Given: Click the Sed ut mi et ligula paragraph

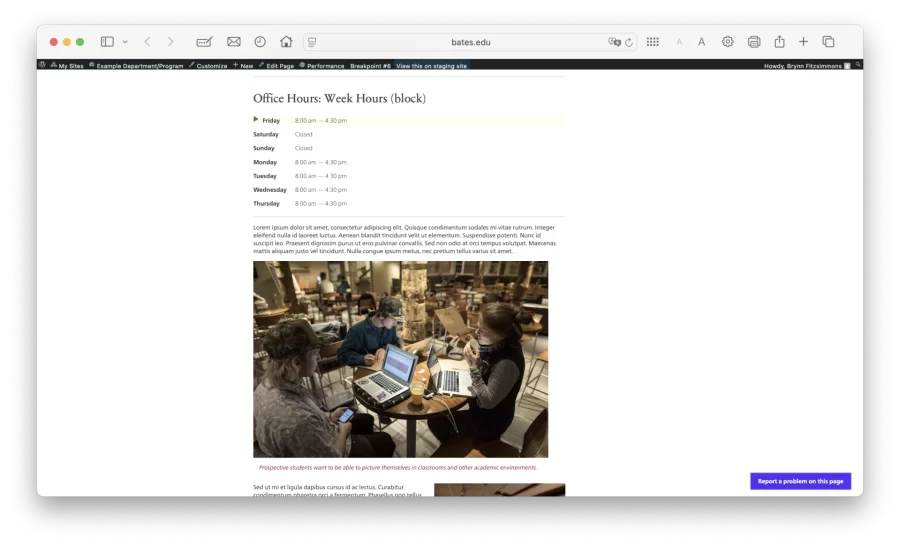Looking at the screenshot, I should click(338, 490).
